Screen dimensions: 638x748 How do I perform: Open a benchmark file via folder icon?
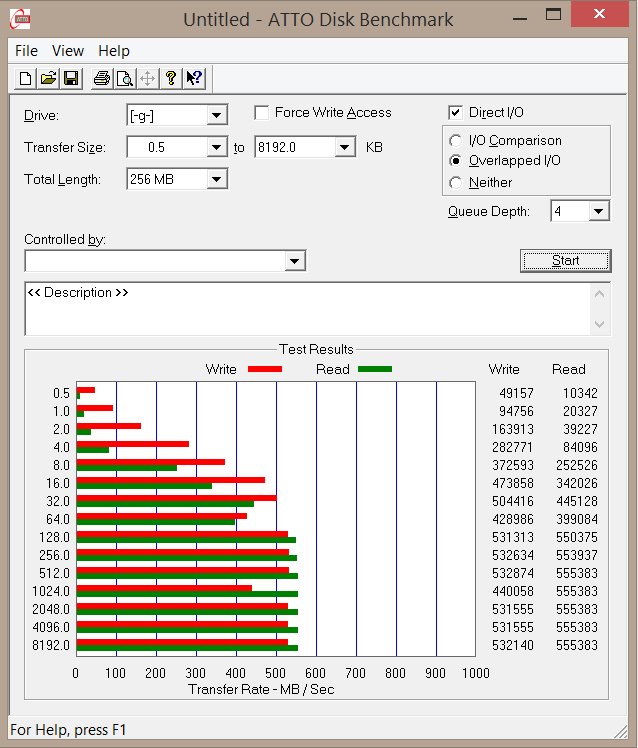(x=48, y=79)
